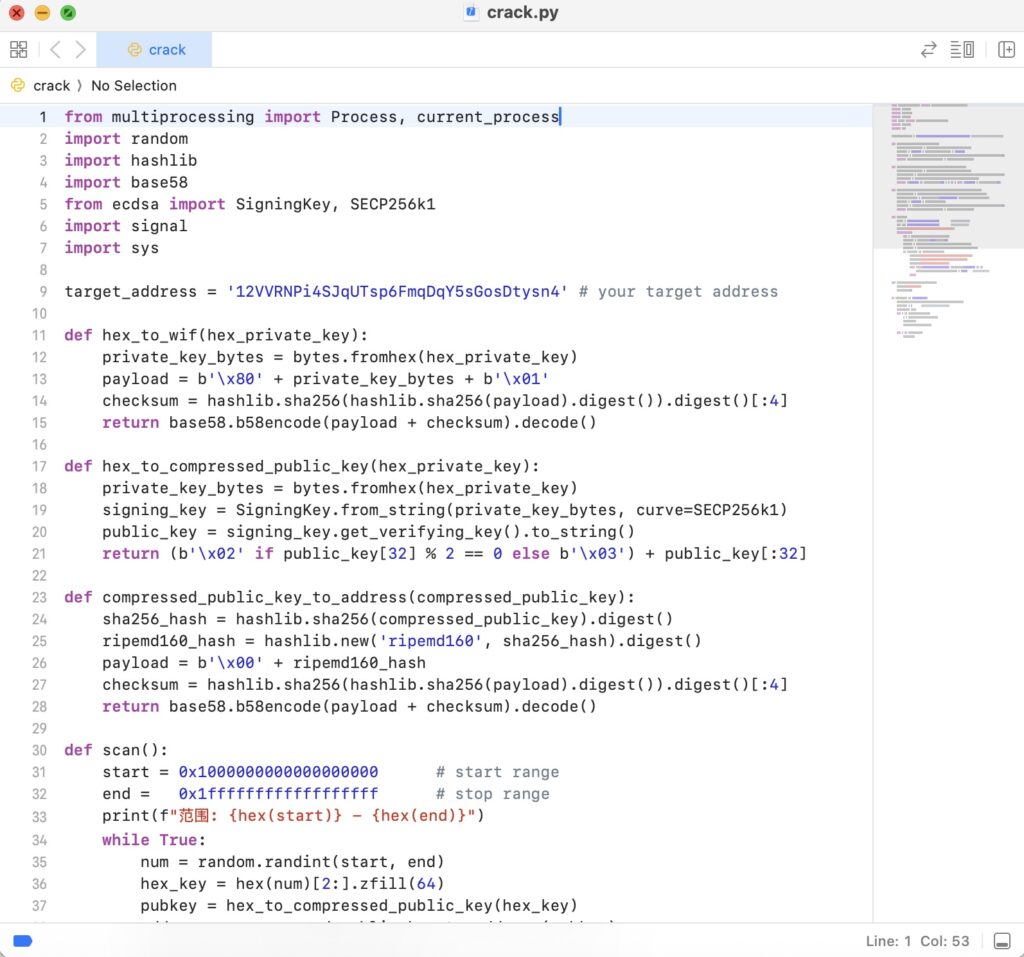The height and width of the screenshot is (957, 1024).
Task: Minimize the crack.py window
Action: 42,12
